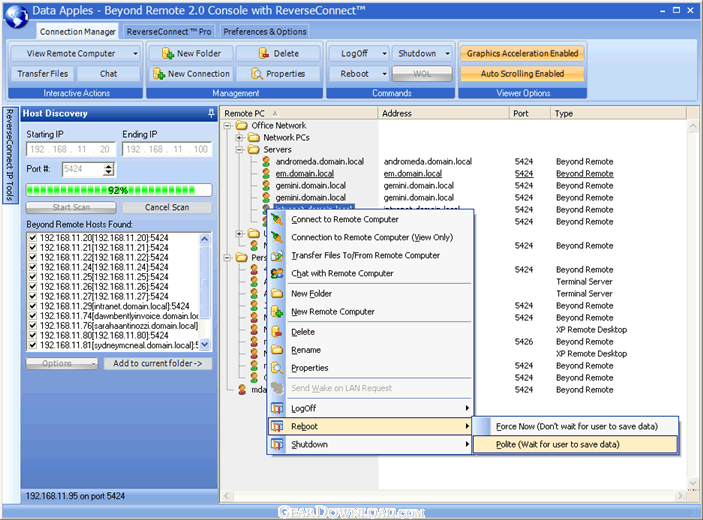Open the LogOff toolbar dropdown arrow
The width and height of the screenshot is (703, 520).
click(x=384, y=54)
